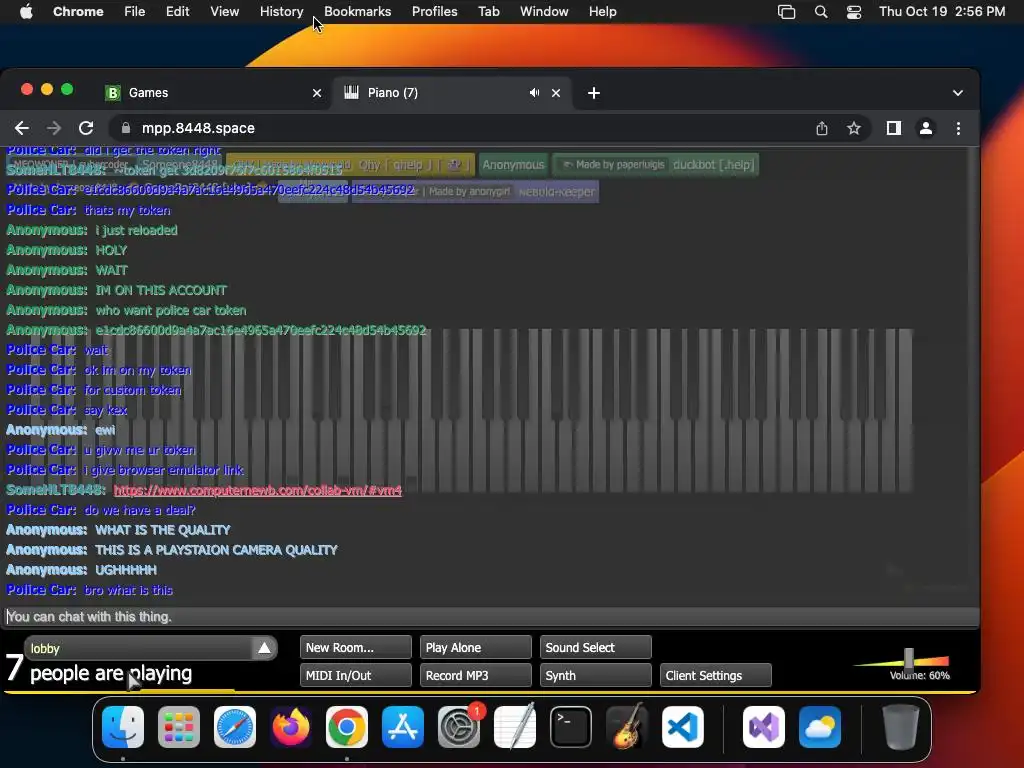Open the View menu
Screen dimensions: 1024x768
tap(224, 12)
